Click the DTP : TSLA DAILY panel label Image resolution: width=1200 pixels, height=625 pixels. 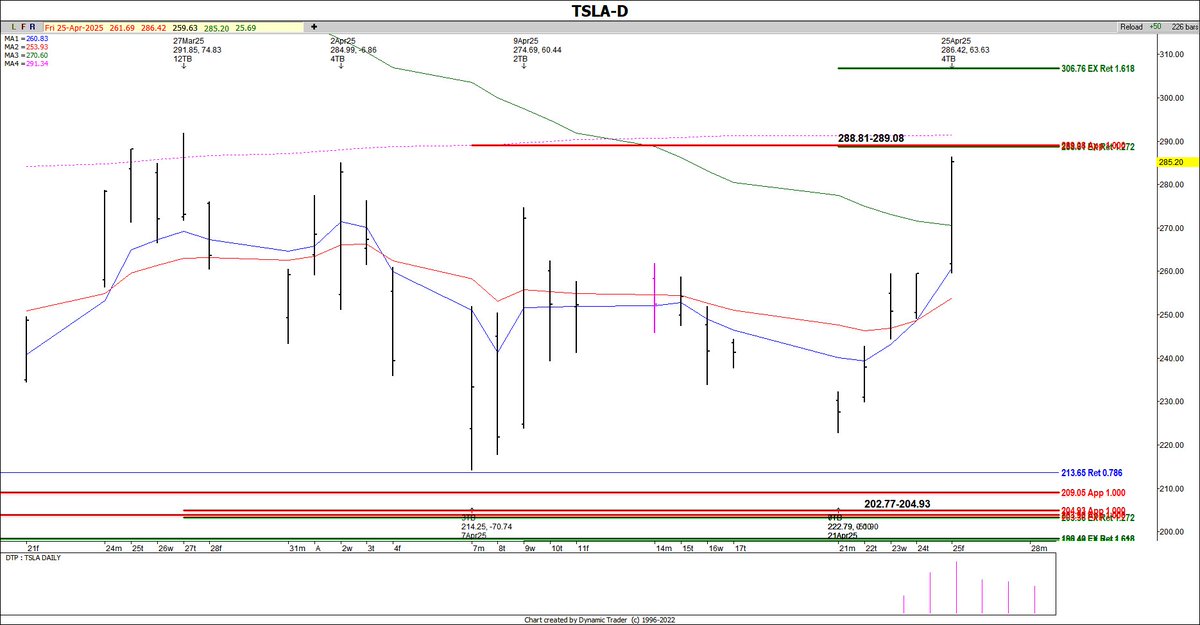tap(32, 556)
